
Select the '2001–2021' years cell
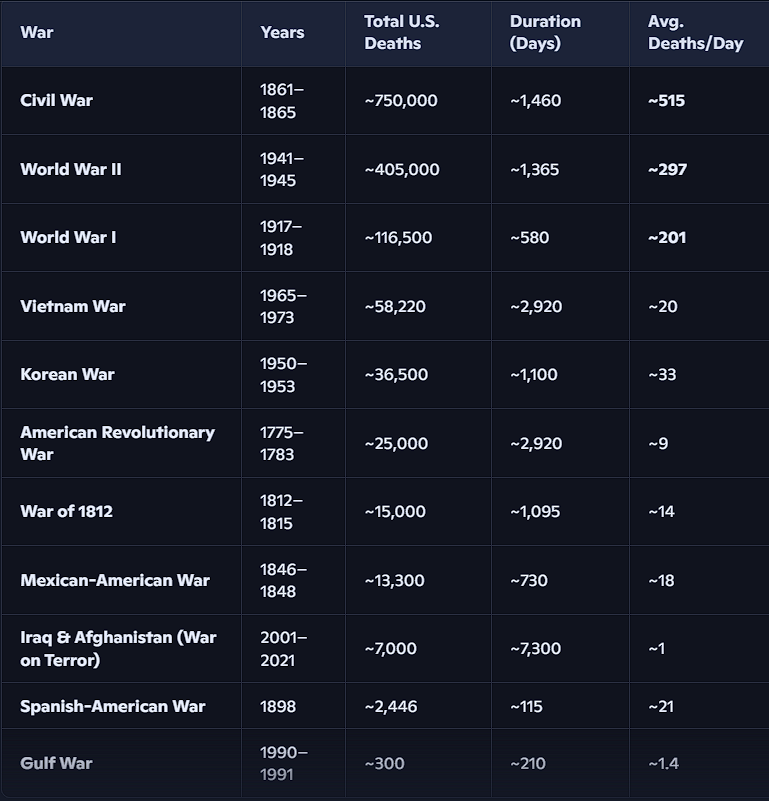[283, 648]
